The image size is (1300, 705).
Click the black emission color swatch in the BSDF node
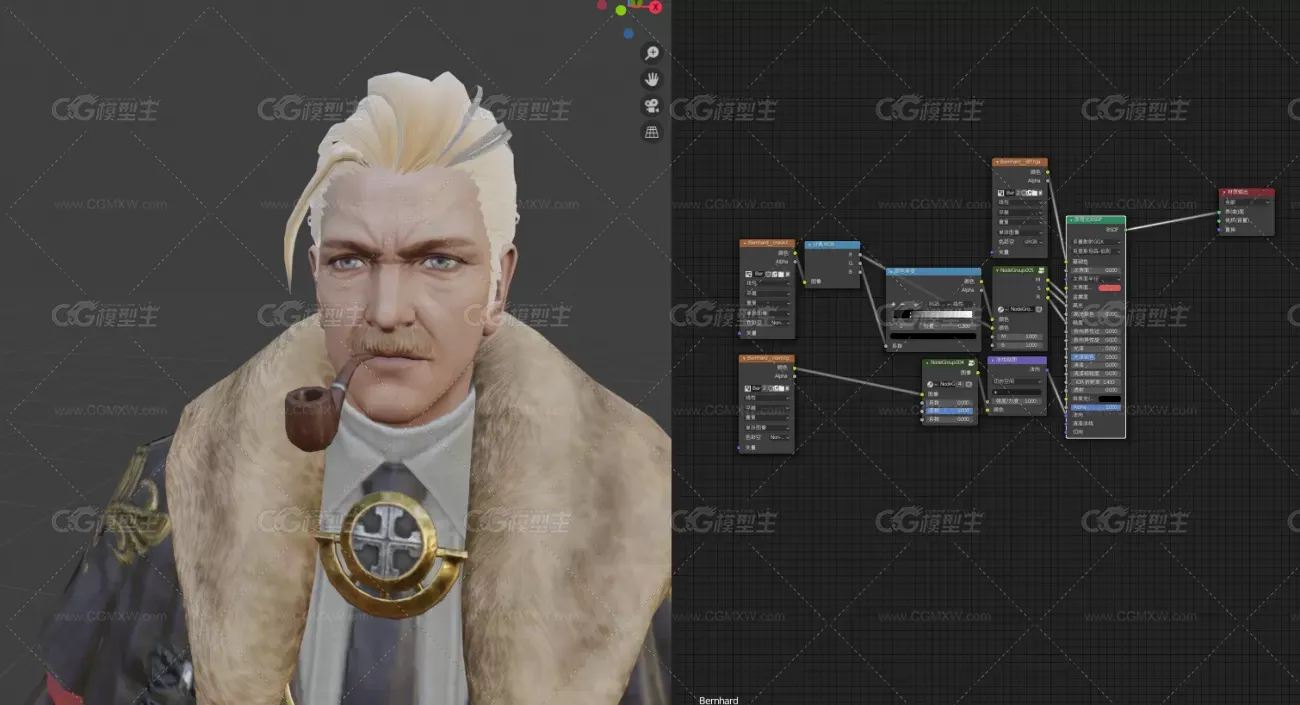[x=1110, y=399]
